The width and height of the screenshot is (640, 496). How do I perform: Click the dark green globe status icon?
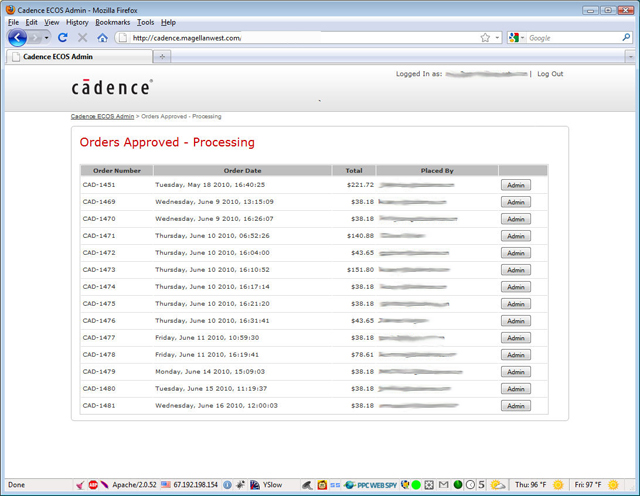coord(458,485)
